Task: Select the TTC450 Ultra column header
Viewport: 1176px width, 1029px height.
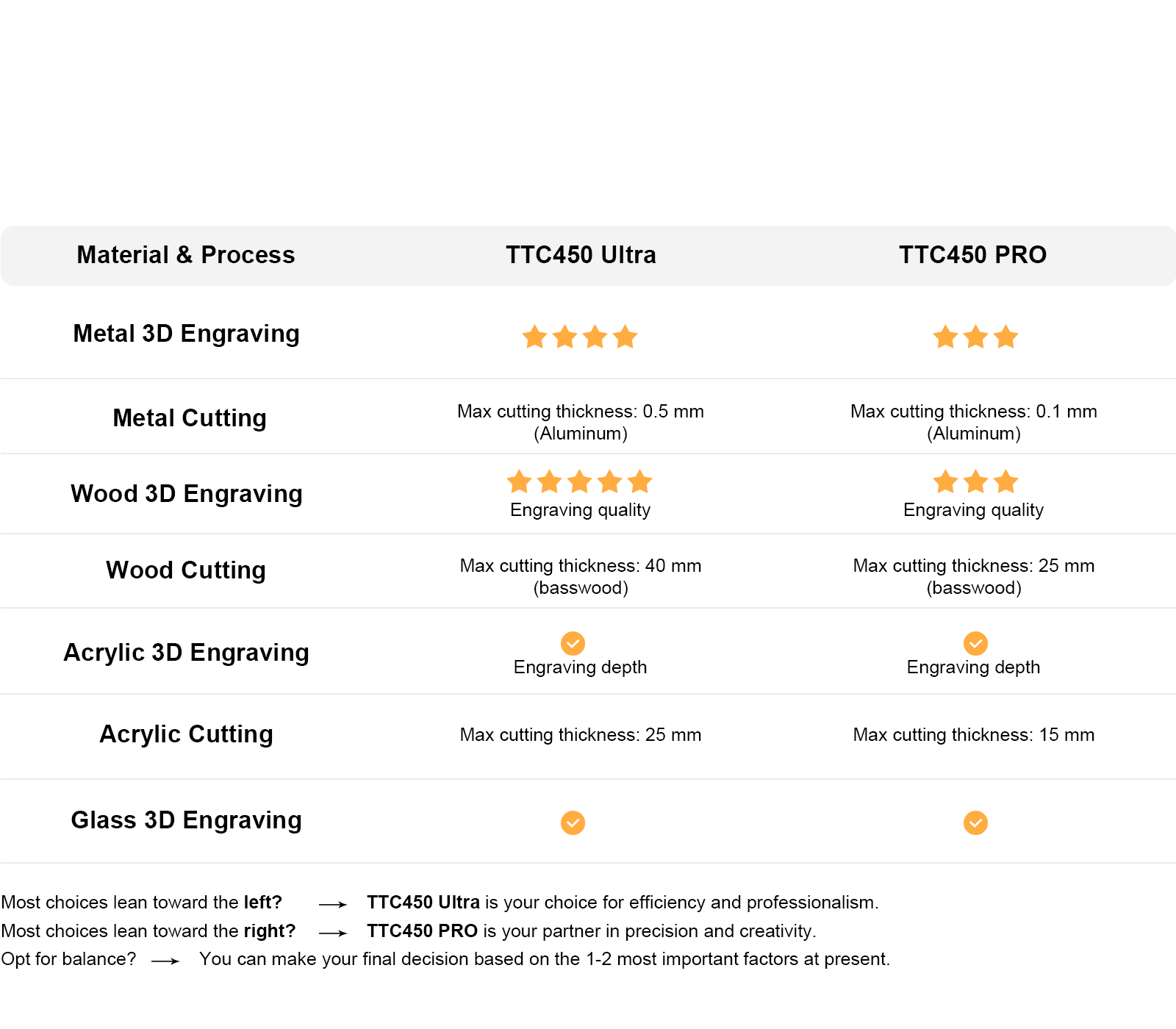Action: point(581,255)
